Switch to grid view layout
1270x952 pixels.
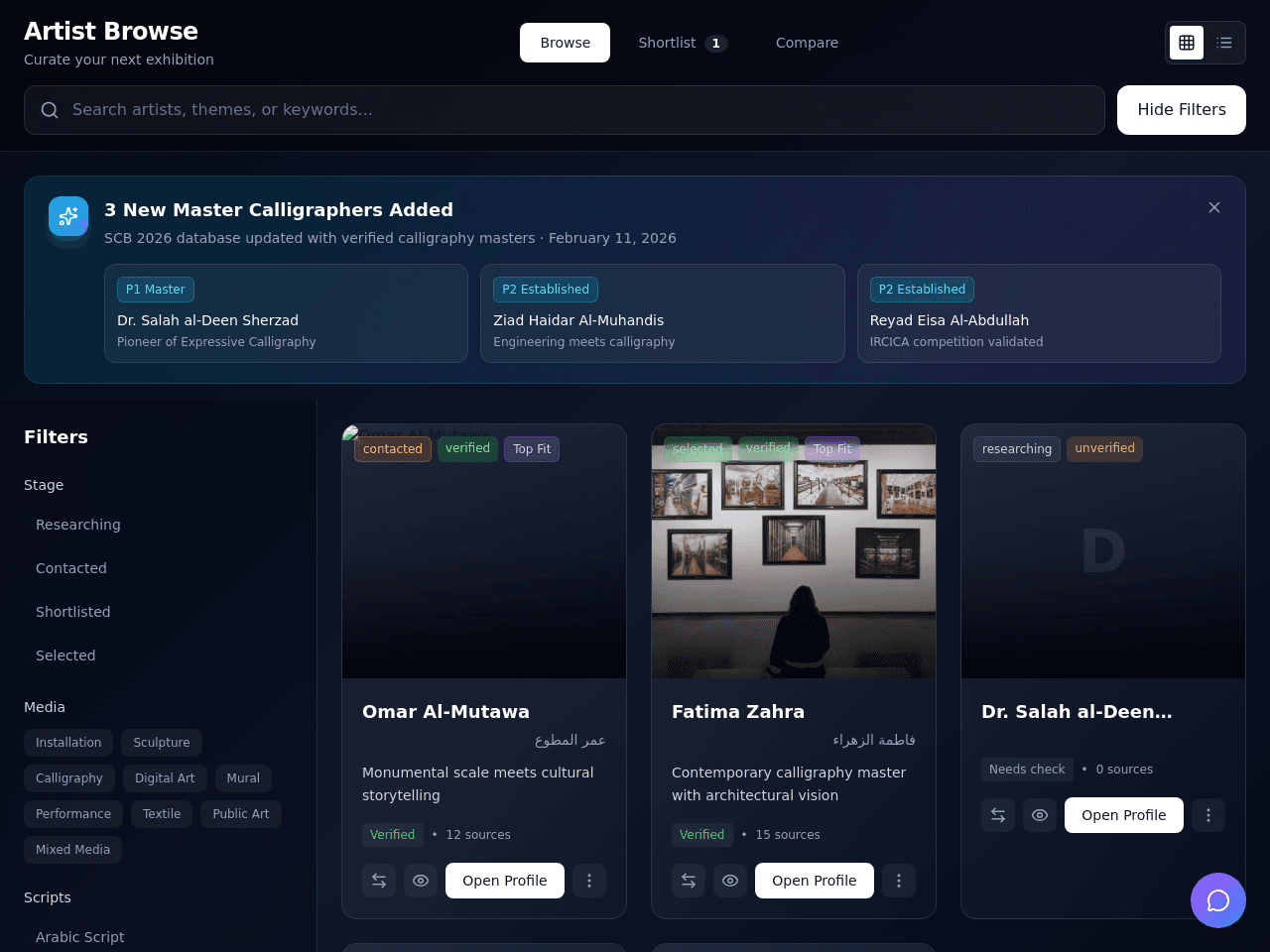1187,43
